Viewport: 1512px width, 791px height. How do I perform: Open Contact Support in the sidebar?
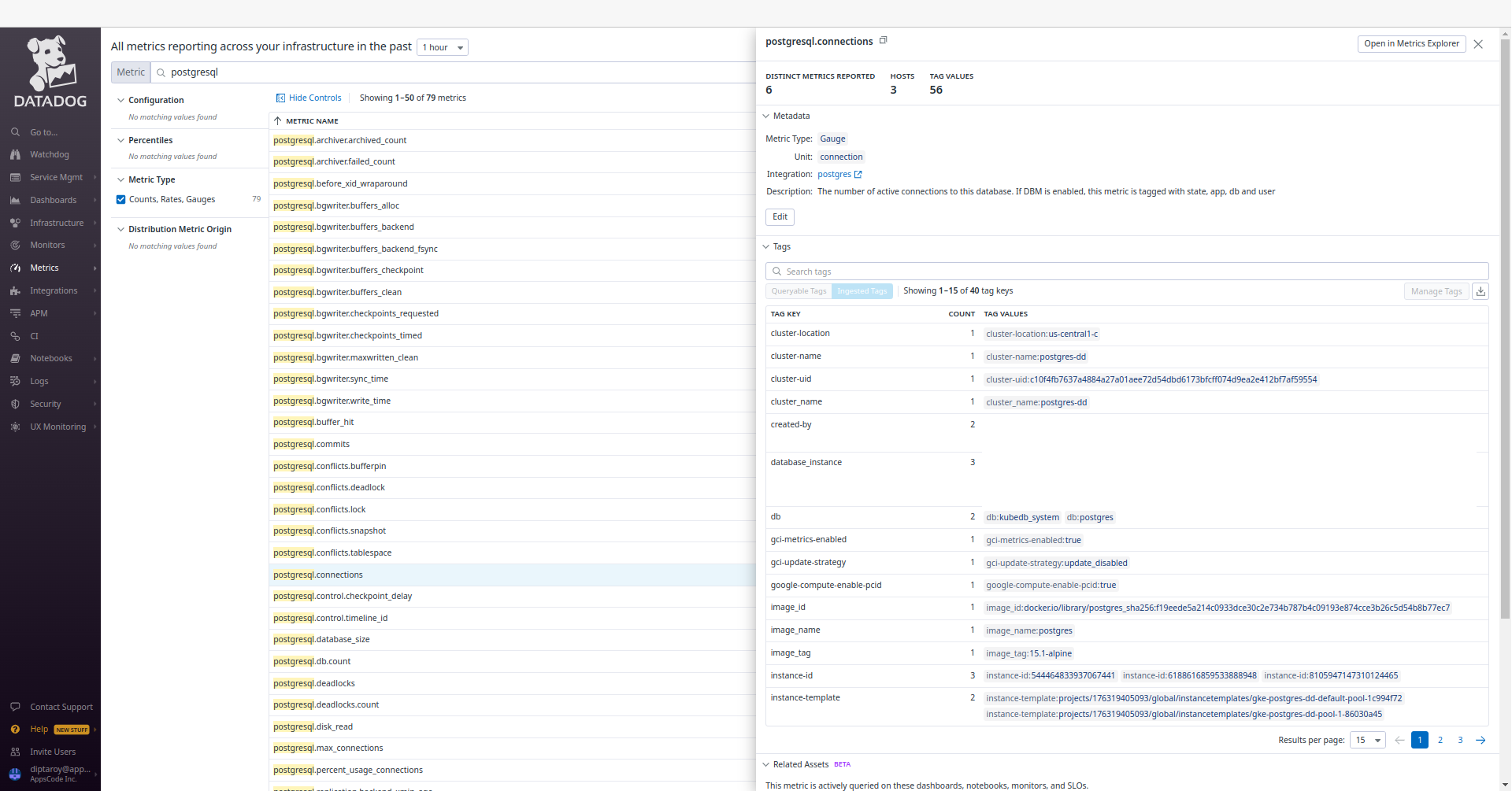pyautogui.click(x=61, y=706)
